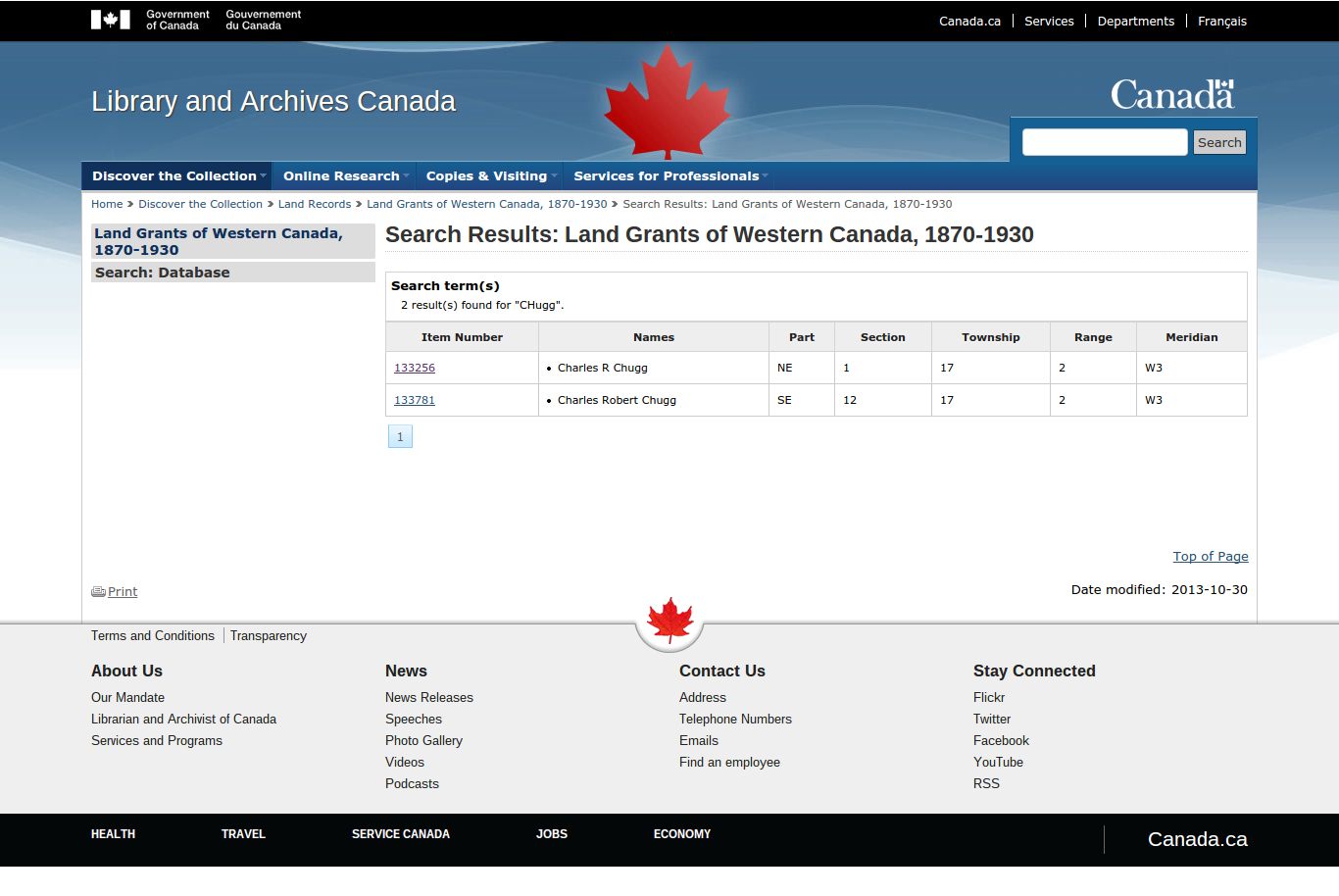Image resolution: width=1339 pixels, height=896 pixels.
Task: Click the Canada wordmark logo
Action: coord(1172,94)
